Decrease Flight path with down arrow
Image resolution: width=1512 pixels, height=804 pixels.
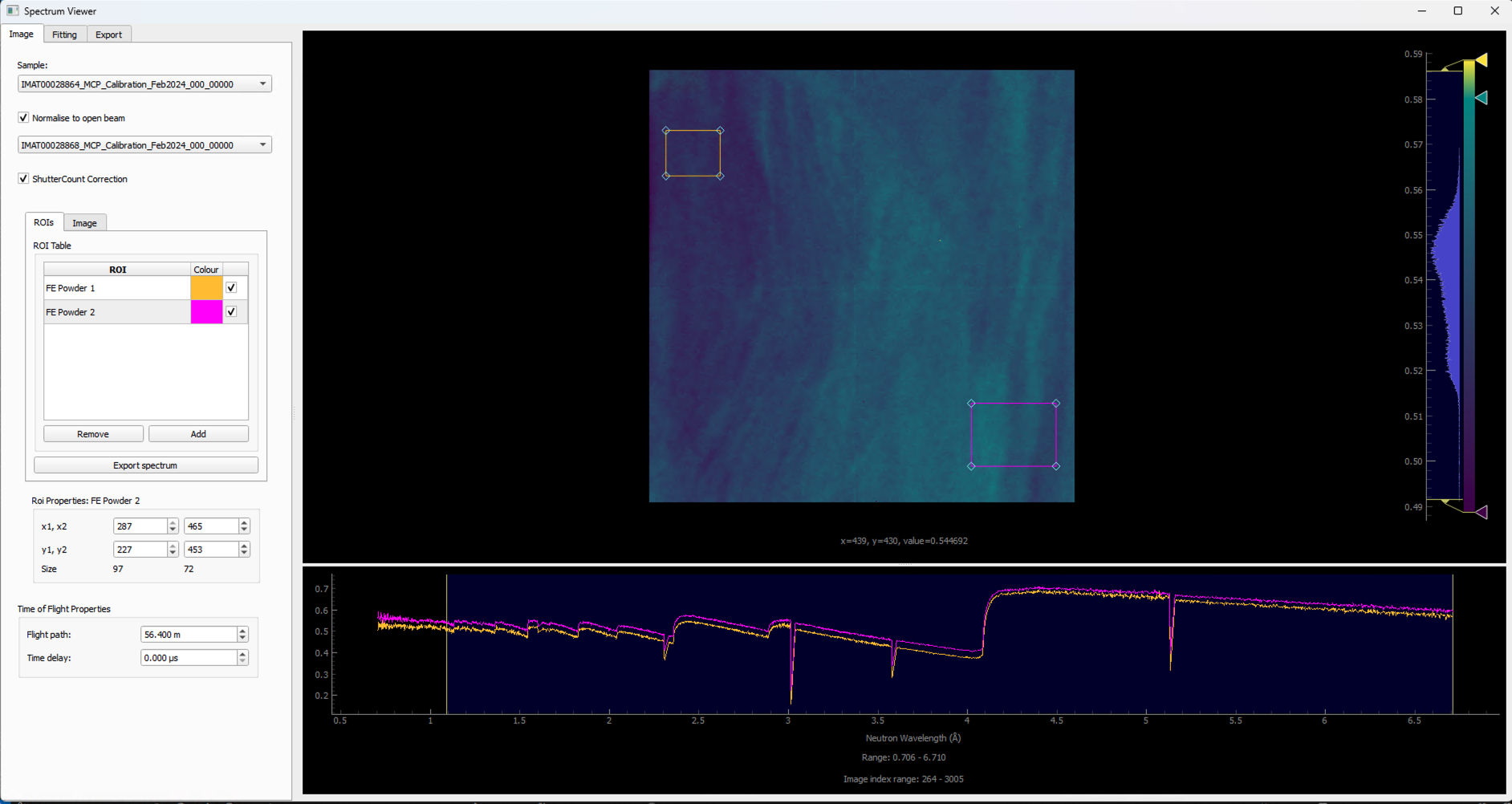pyautogui.click(x=242, y=639)
